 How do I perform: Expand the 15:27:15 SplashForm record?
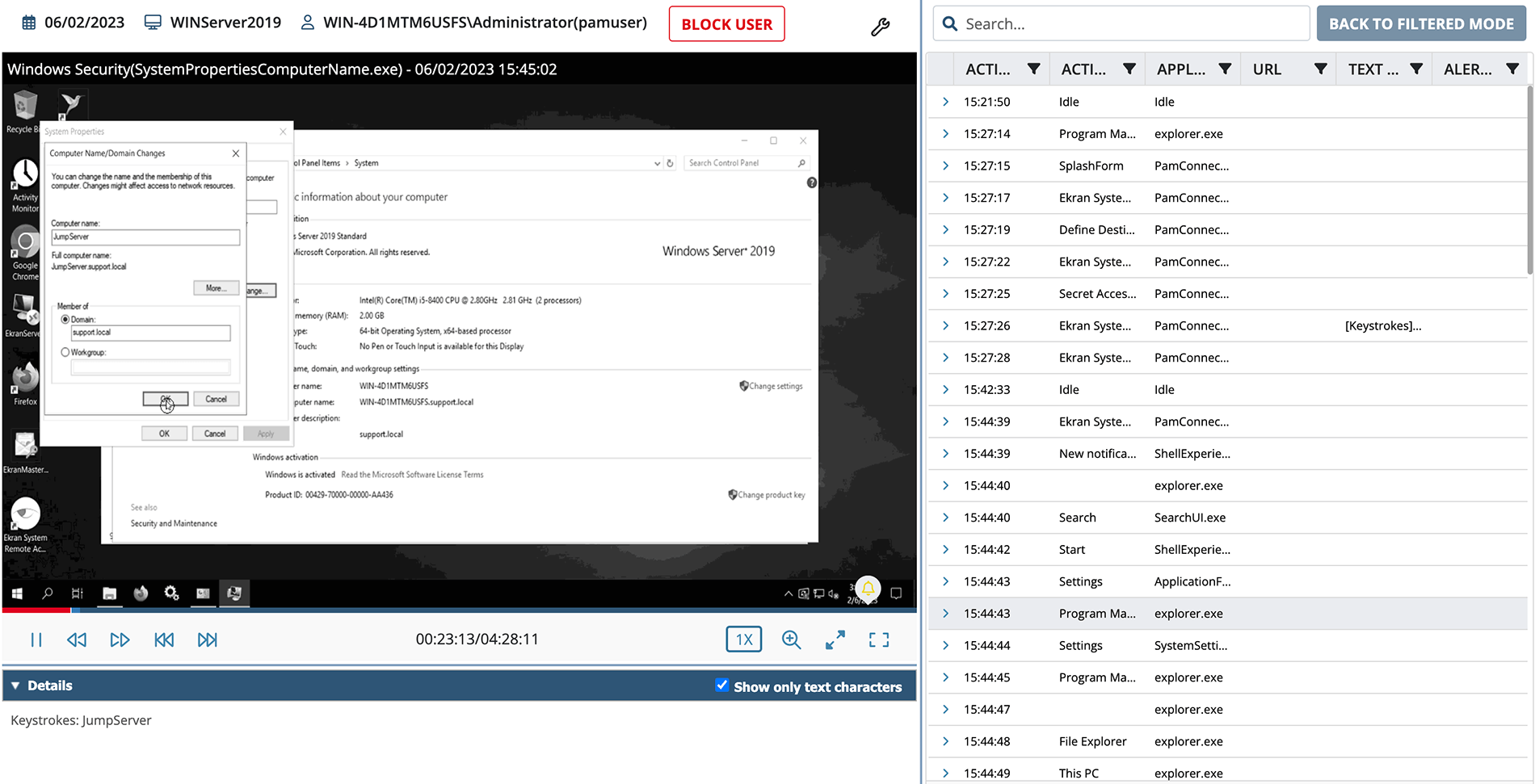(x=945, y=166)
